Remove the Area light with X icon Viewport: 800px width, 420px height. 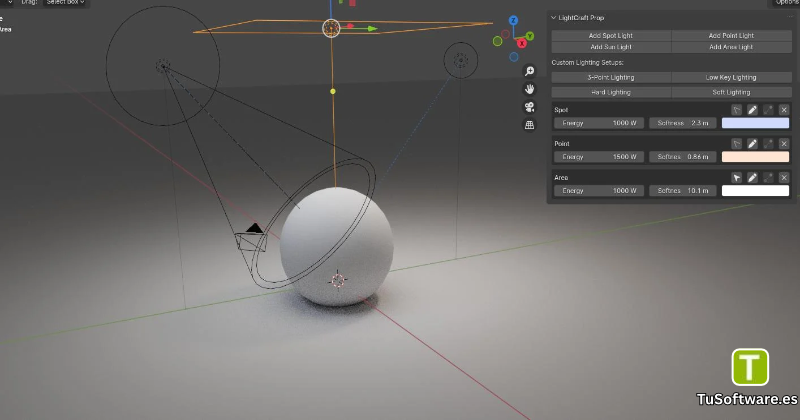784,178
